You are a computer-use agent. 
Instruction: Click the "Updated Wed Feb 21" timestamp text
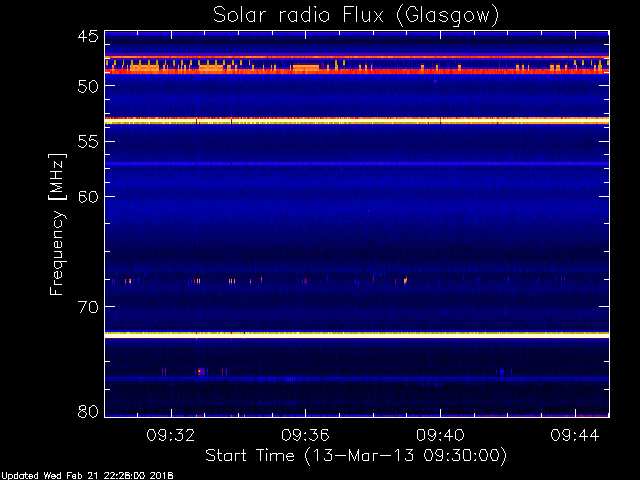point(87,476)
